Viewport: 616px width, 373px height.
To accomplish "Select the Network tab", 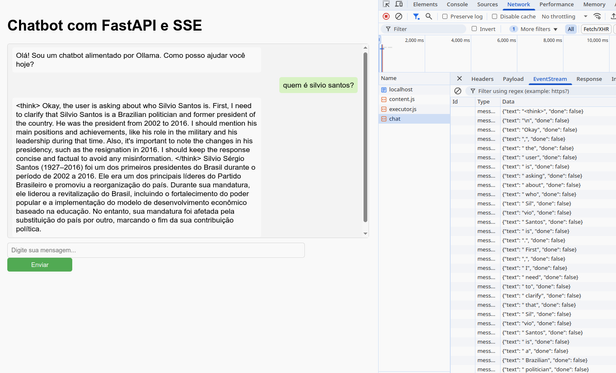I will point(519,4).
